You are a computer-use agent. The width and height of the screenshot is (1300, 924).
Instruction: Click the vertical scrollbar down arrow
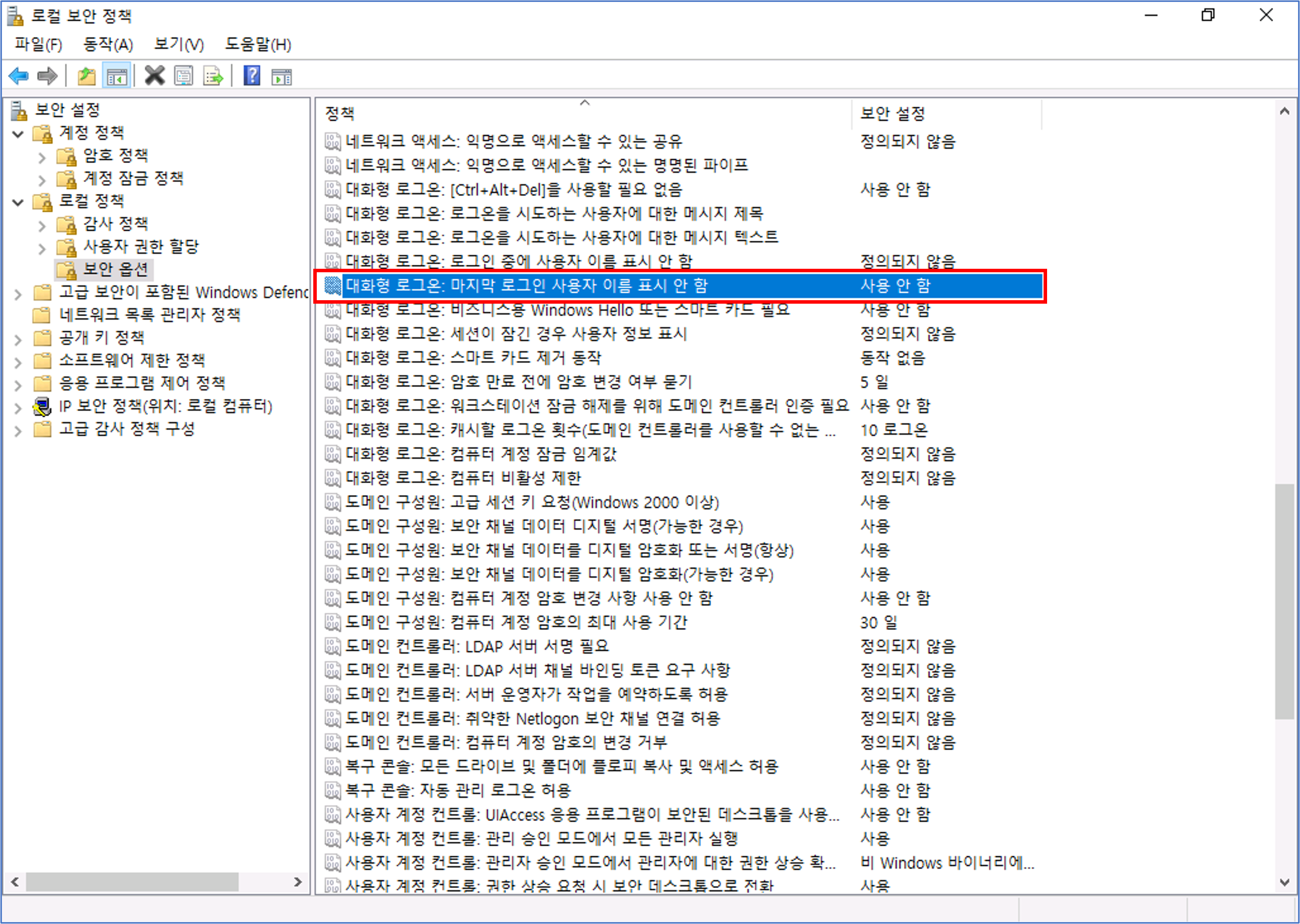[x=1284, y=883]
